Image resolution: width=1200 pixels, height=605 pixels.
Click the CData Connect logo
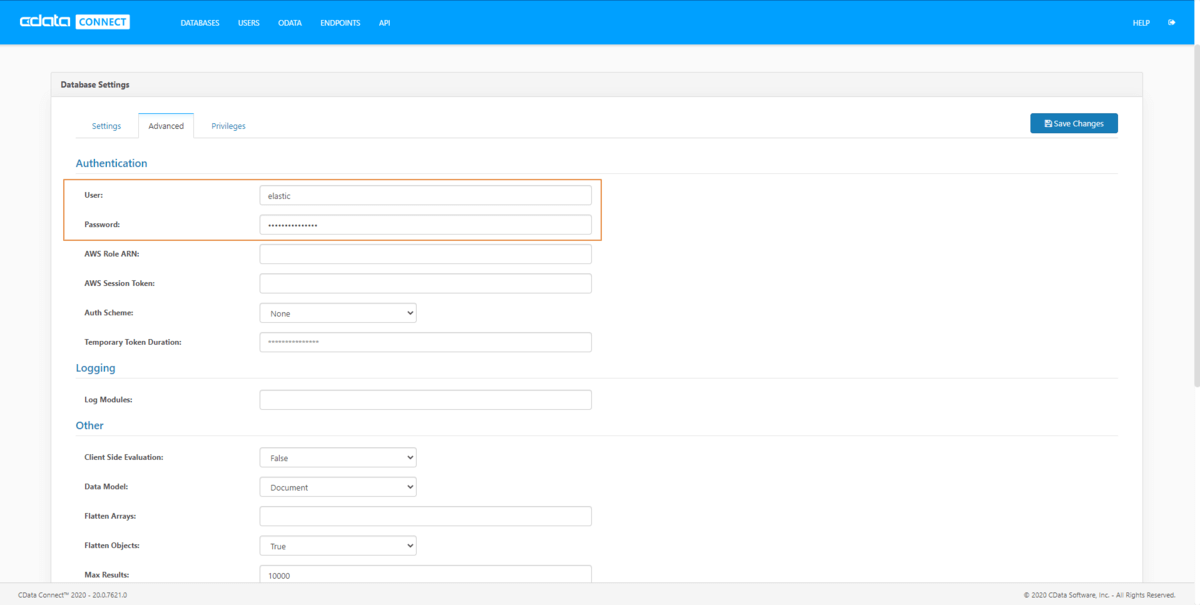tap(75, 22)
